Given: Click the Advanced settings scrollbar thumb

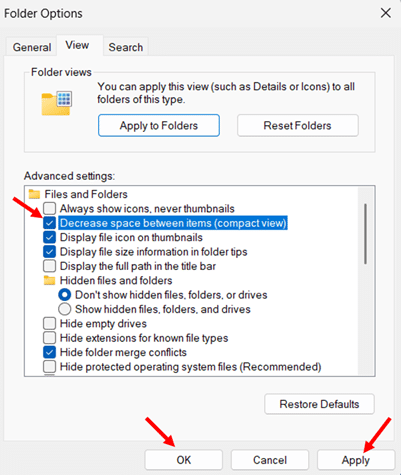Looking at the screenshot, I should 366,234.
